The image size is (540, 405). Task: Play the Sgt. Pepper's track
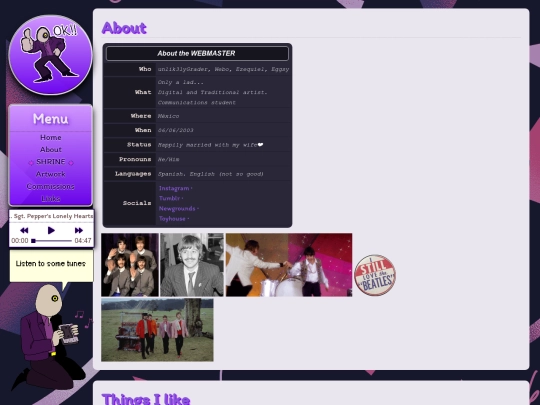(51, 230)
